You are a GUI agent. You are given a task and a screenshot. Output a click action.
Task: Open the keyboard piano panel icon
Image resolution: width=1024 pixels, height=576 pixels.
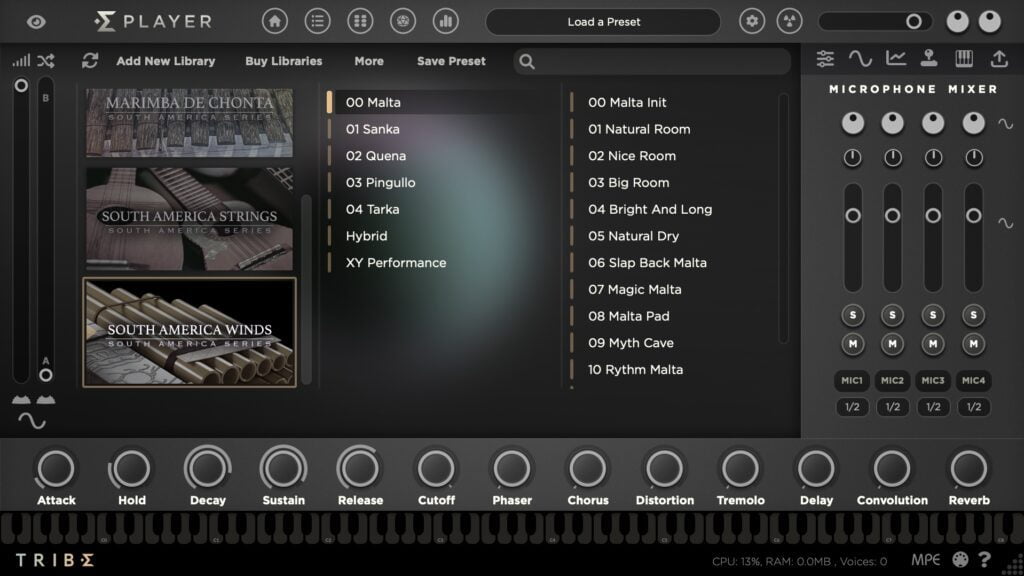(964, 59)
